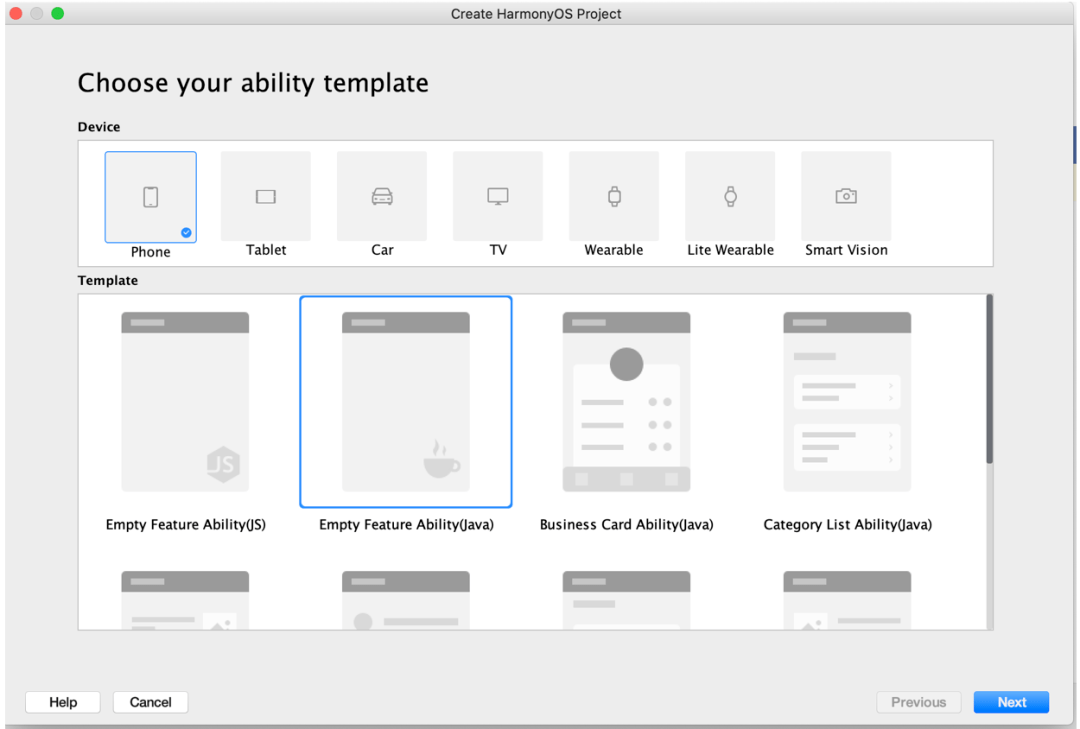Image resolution: width=1080 pixels, height=729 pixels.
Task: Click the Phone label text
Action: point(150,252)
